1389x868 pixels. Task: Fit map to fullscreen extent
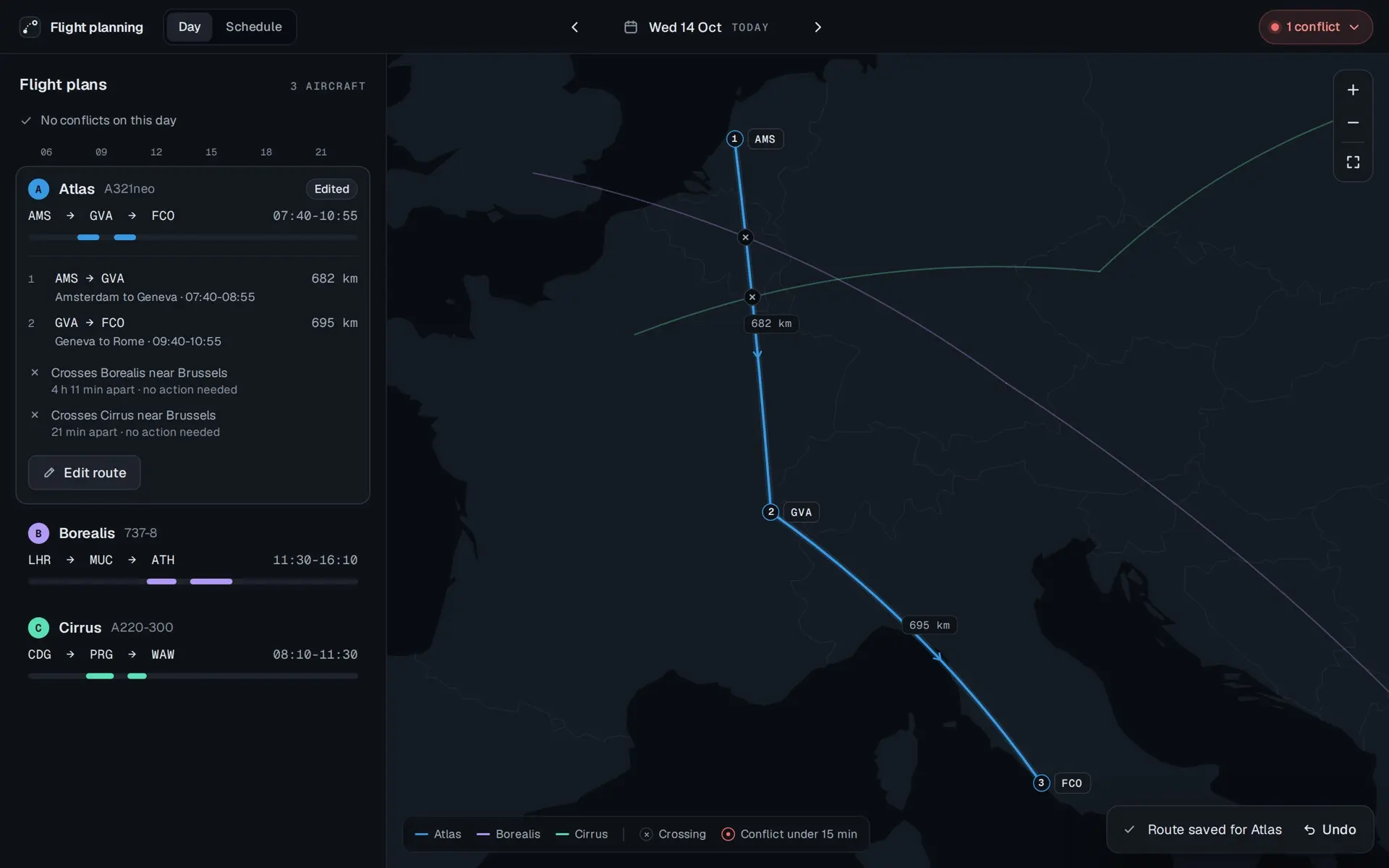pos(1353,162)
